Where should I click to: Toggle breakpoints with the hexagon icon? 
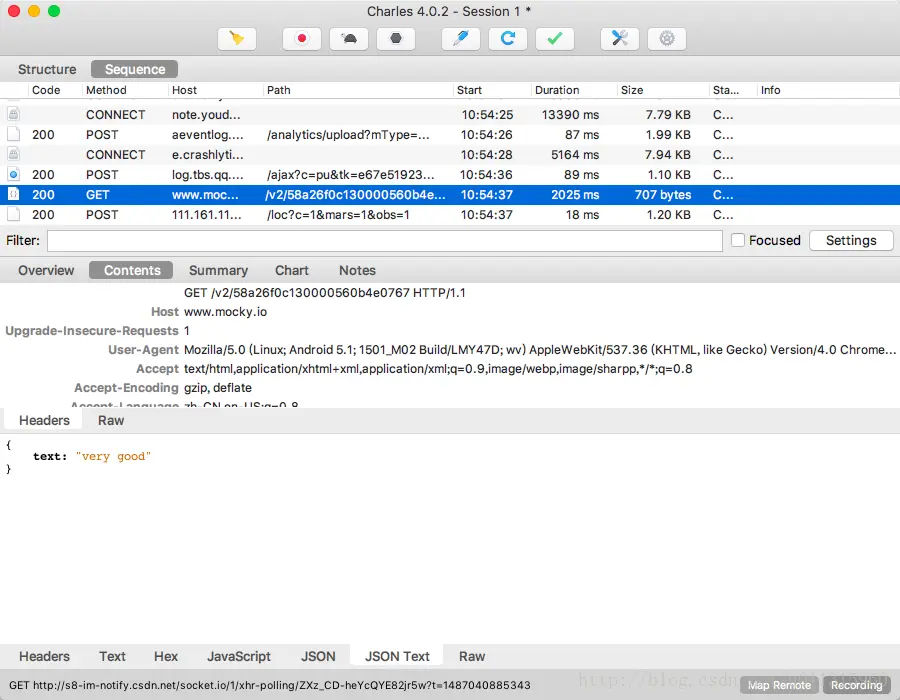[396, 38]
